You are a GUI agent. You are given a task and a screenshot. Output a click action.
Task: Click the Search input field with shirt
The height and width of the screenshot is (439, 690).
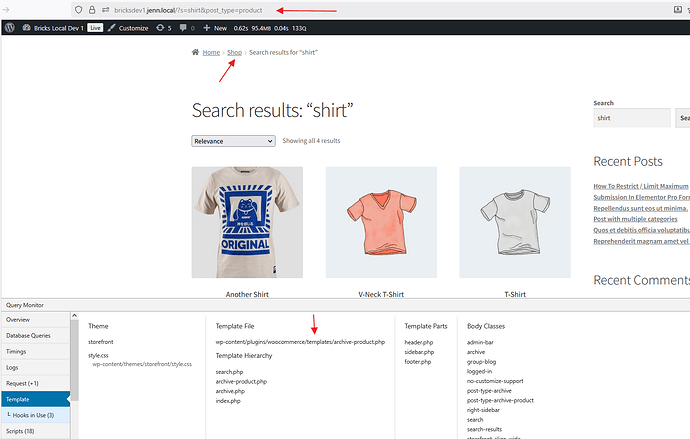point(631,118)
